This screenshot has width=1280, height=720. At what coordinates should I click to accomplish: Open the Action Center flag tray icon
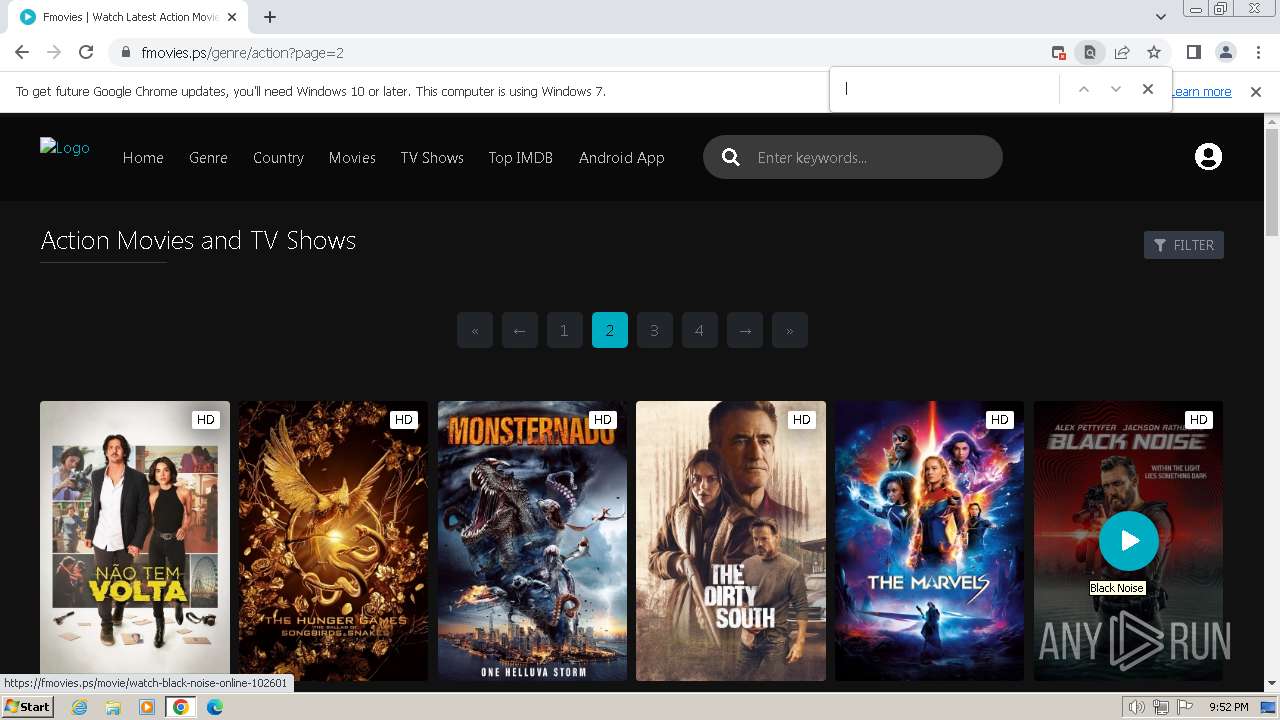(x=1185, y=707)
